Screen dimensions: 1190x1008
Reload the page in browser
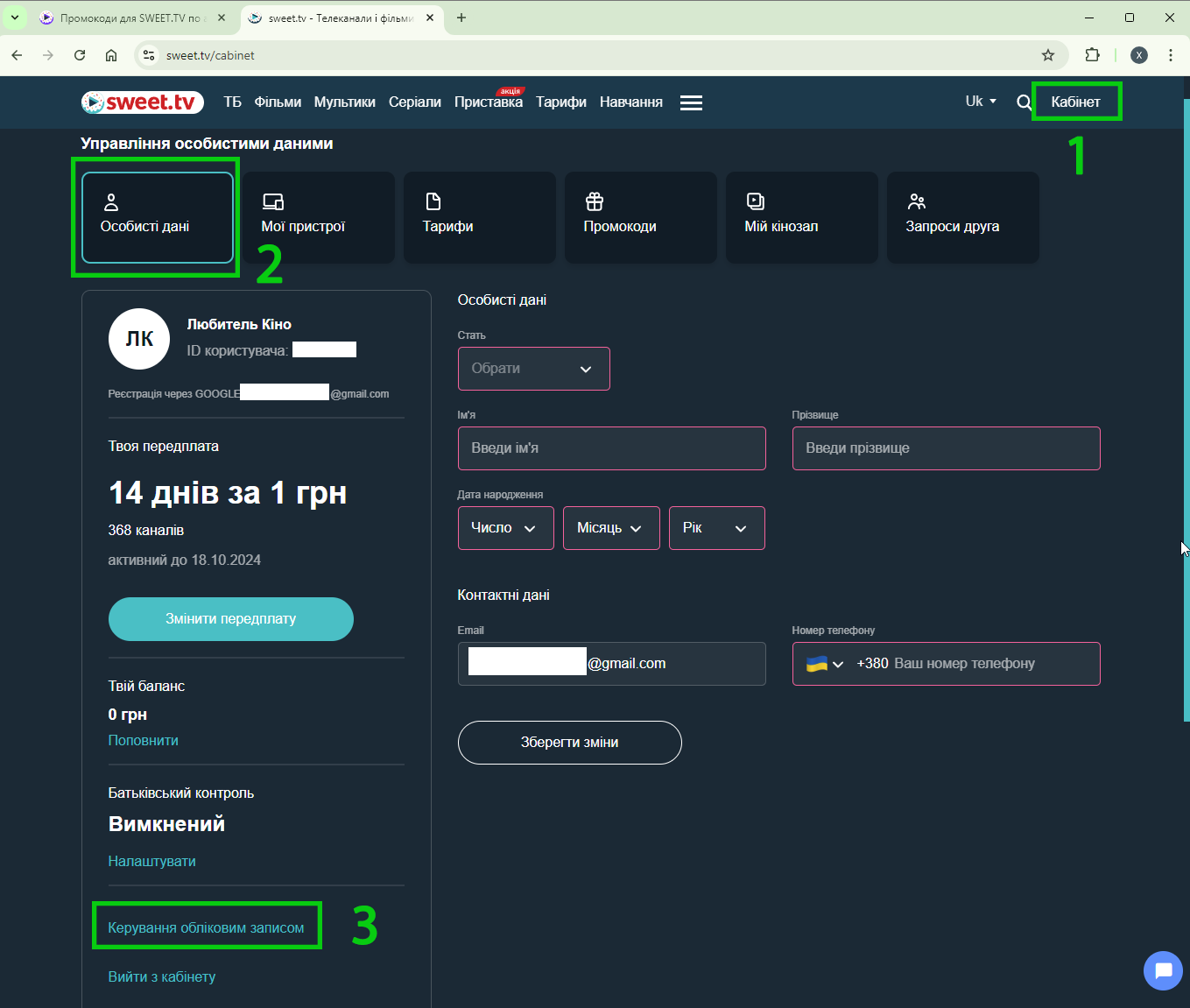click(80, 55)
